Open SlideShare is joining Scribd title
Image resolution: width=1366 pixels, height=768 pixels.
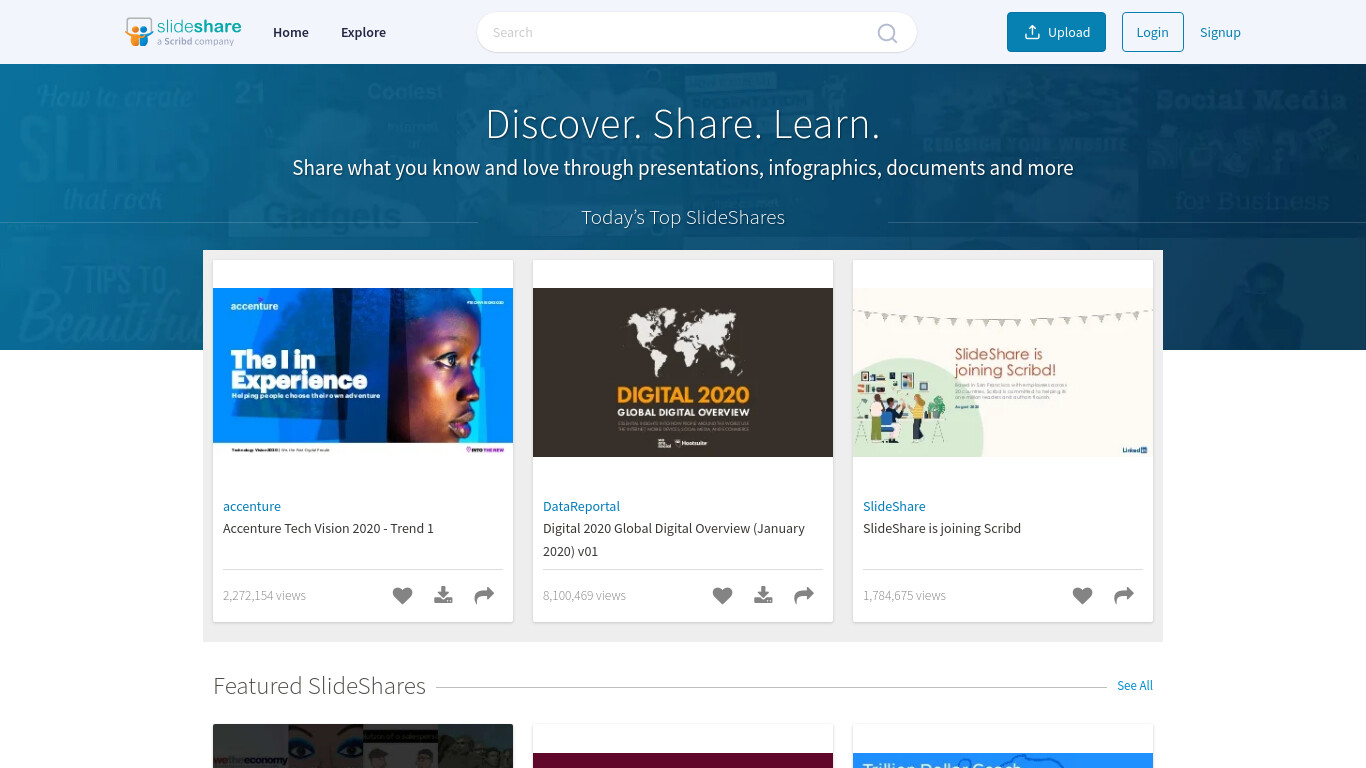click(942, 528)
